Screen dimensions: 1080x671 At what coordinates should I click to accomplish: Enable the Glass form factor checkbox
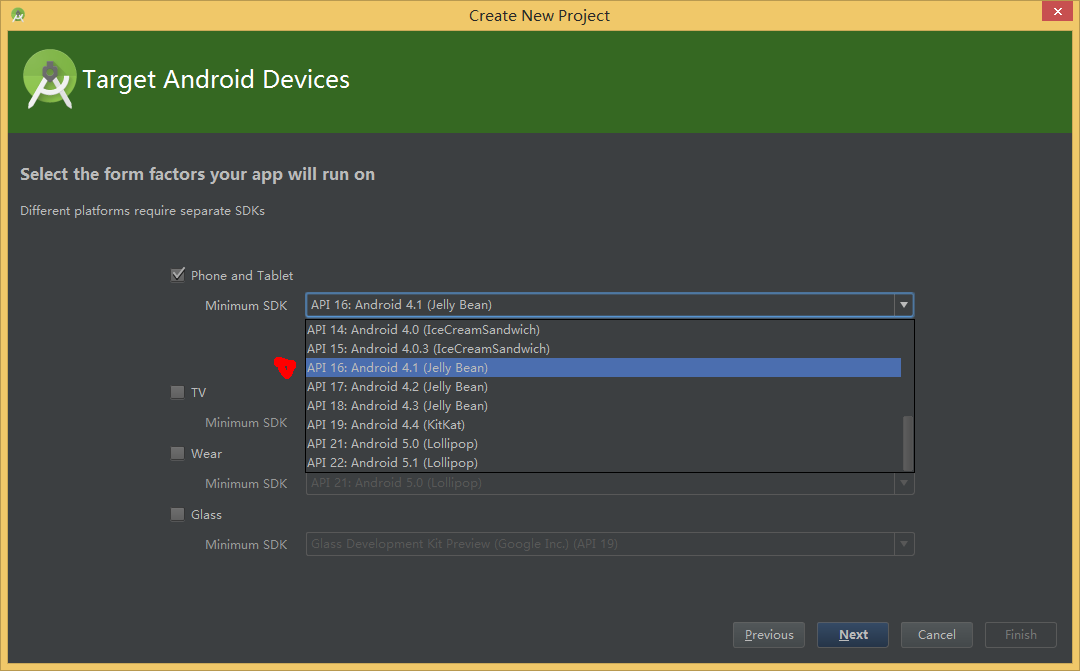pyautogui.click(x=178, y=514)
